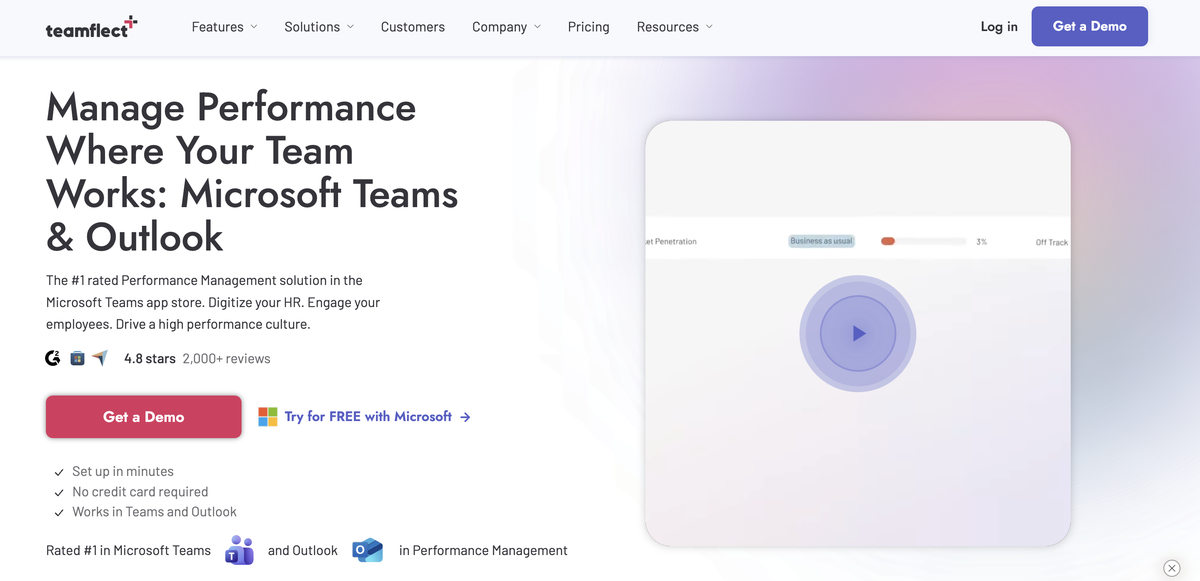
Task: Click the Microsoft app store rating icon
Action: (77, 358)
